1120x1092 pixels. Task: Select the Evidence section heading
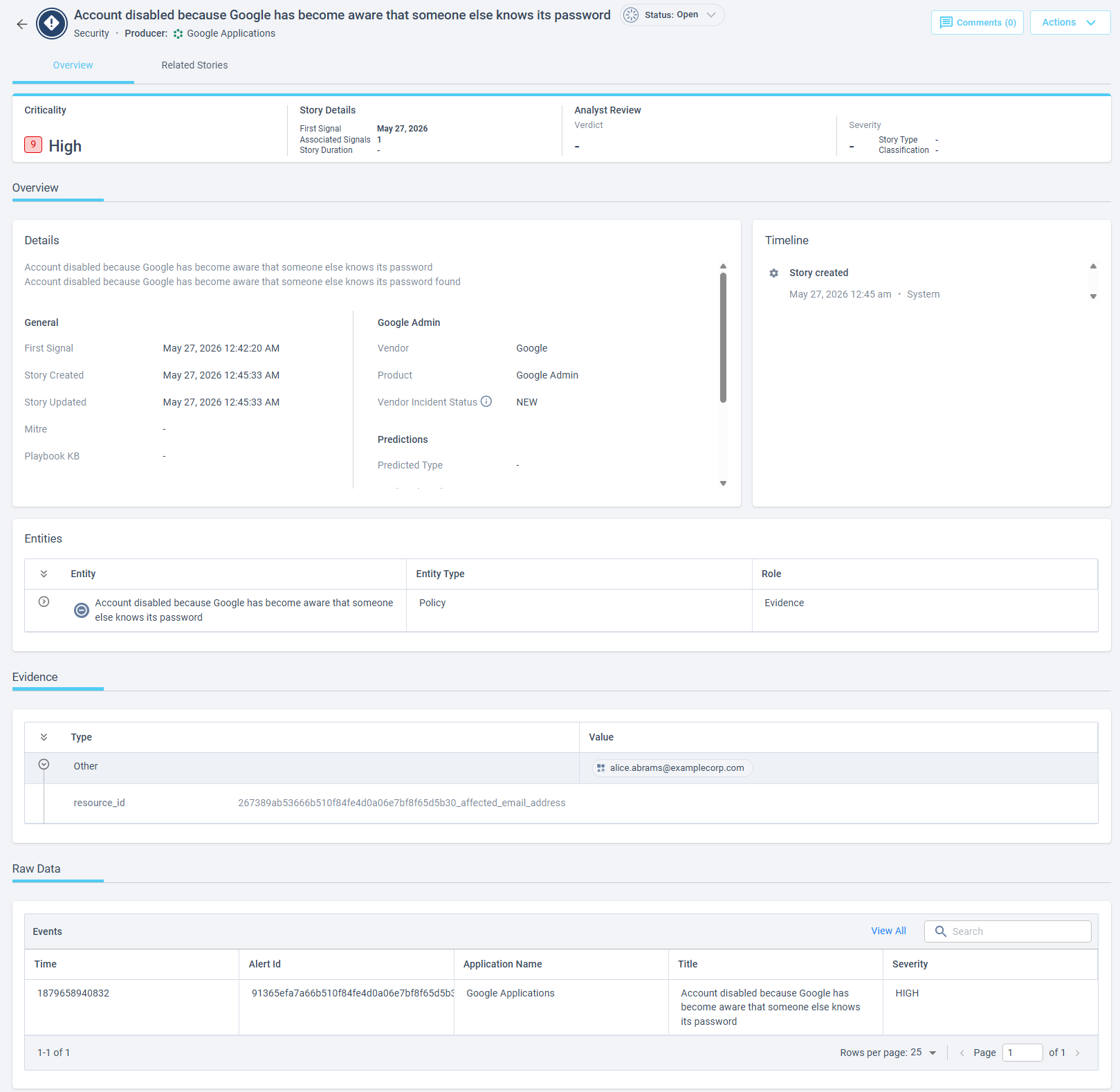[x=35, y=677]
